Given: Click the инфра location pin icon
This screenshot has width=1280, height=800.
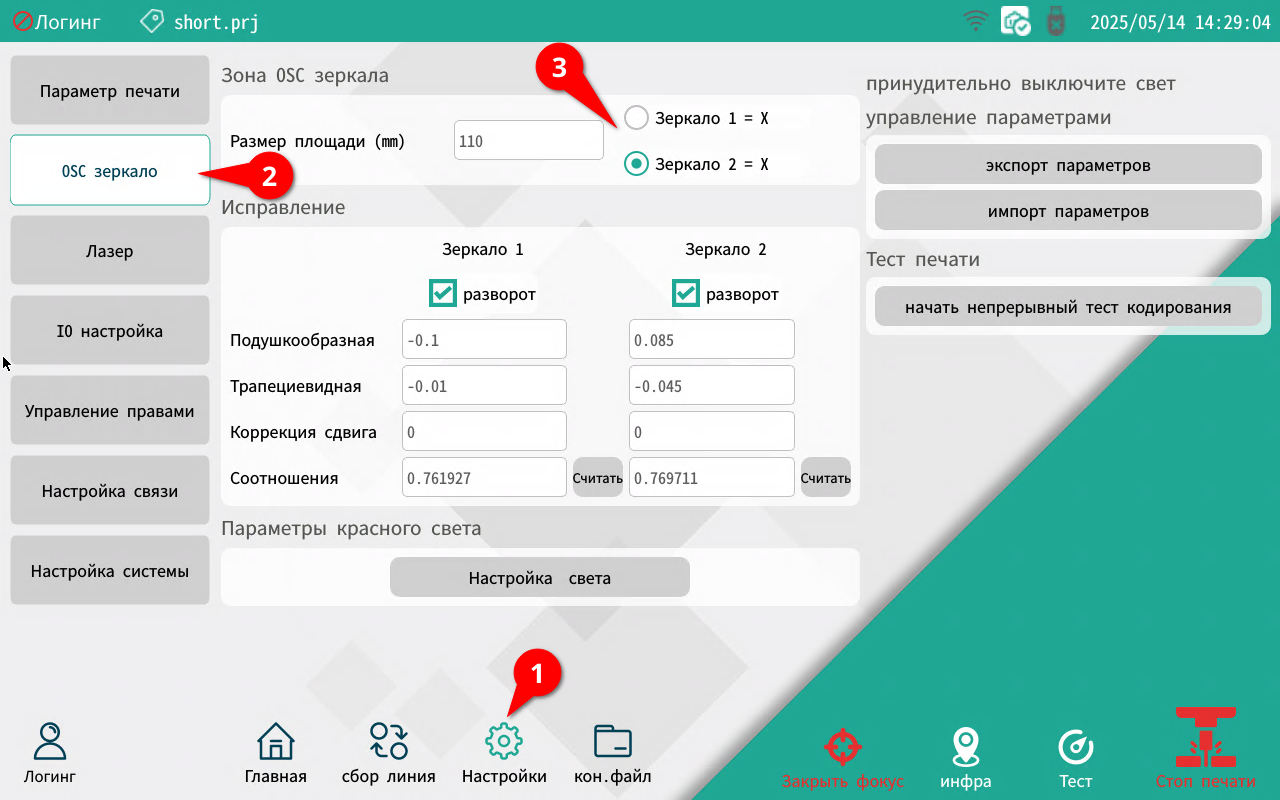Looking at the screenshot, I should [965, 747].
